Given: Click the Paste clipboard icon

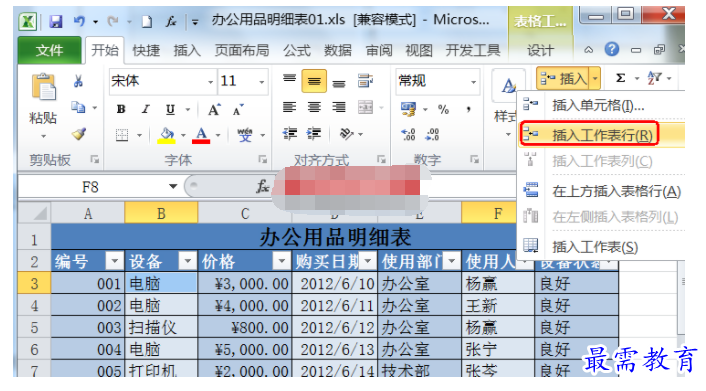Looking at the screenshot, I should 43,86.
